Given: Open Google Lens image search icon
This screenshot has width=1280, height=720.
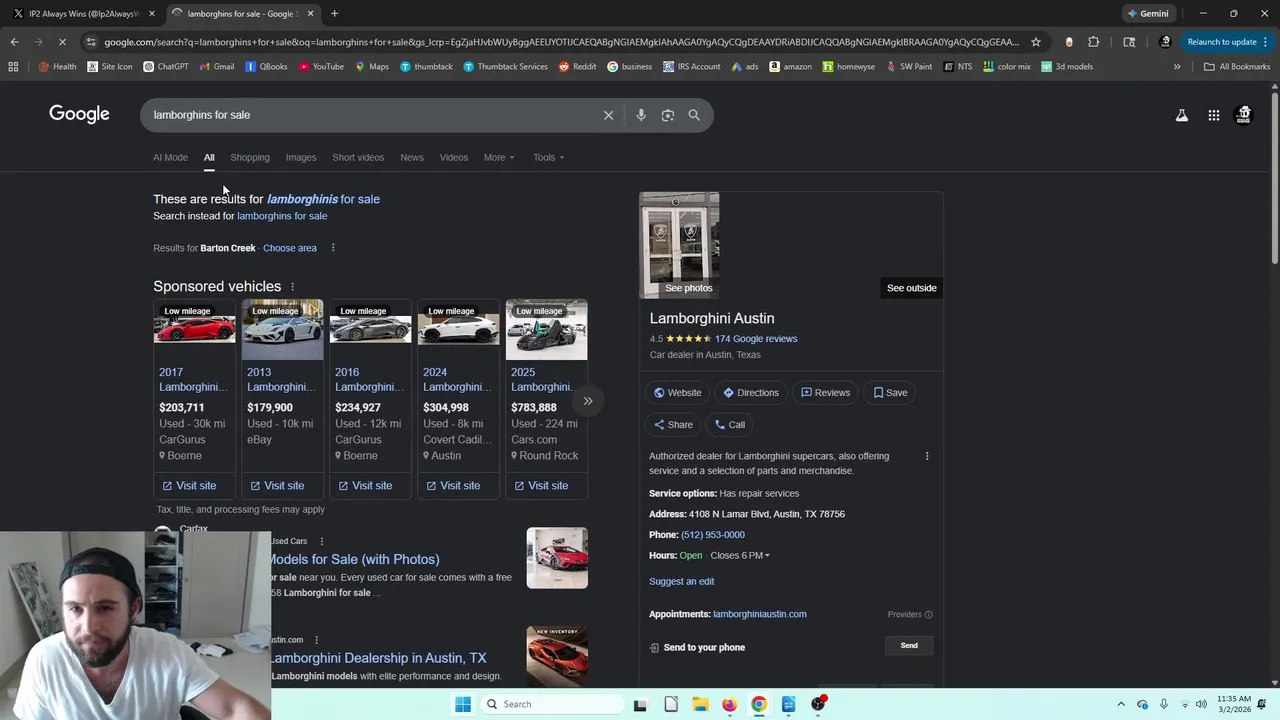Looking at the screenshot, I should click(x=668, y=115).
